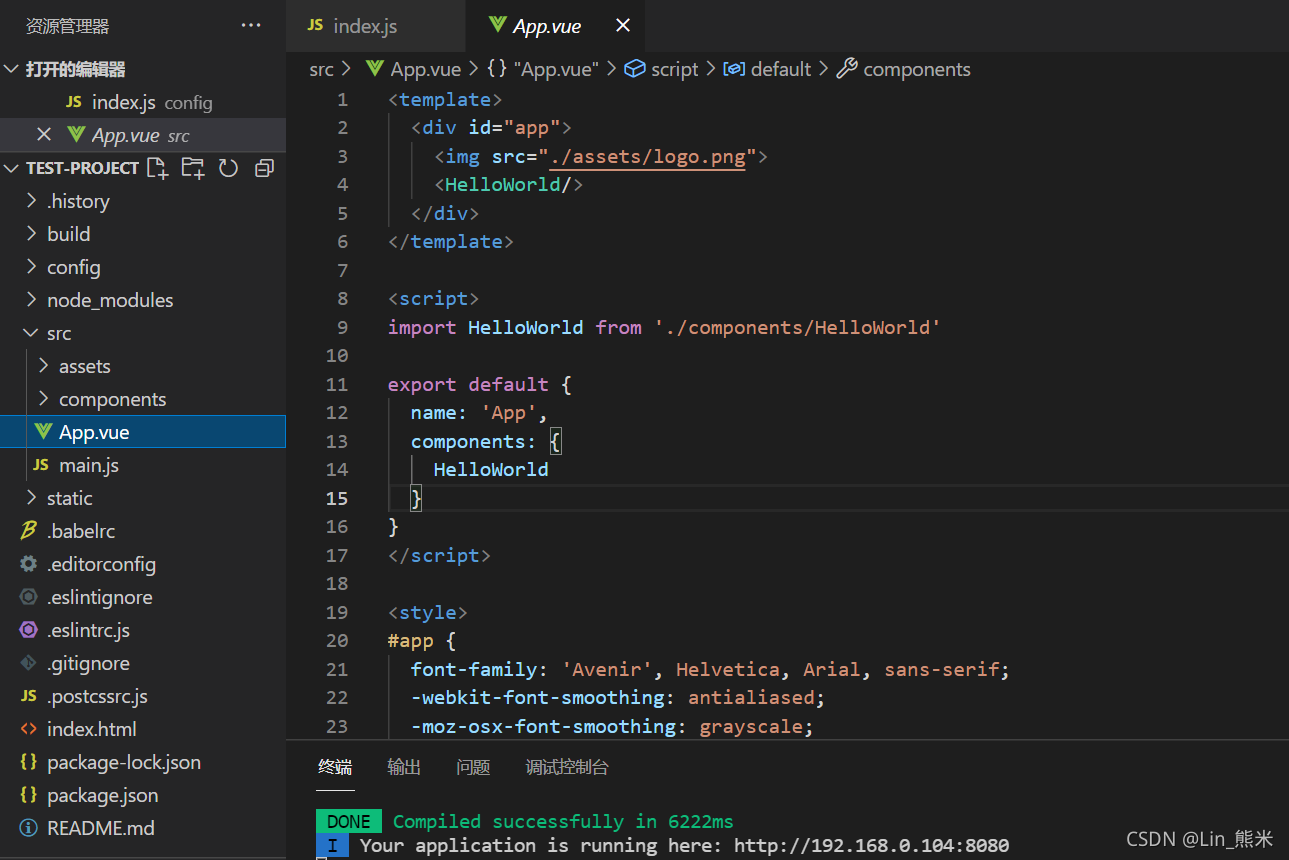Click the braces icon in breadcrumb

coord(497,69)
